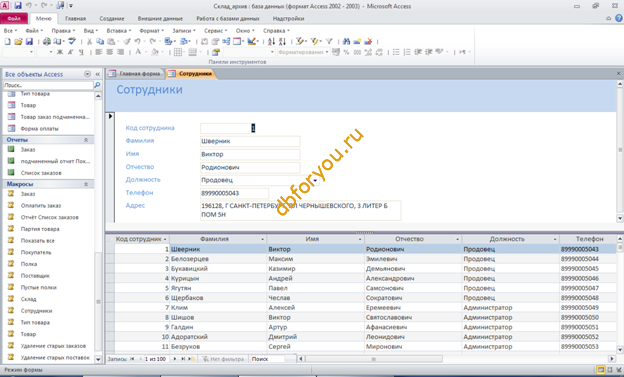Open the Должность combo box dropdown arrow
This screenshot has width=624, height=377.
(x=315, y=180)
